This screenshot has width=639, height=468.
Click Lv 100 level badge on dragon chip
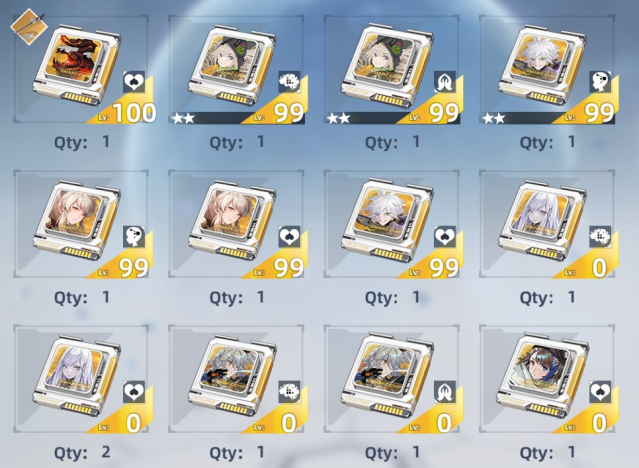coord(127,113)
